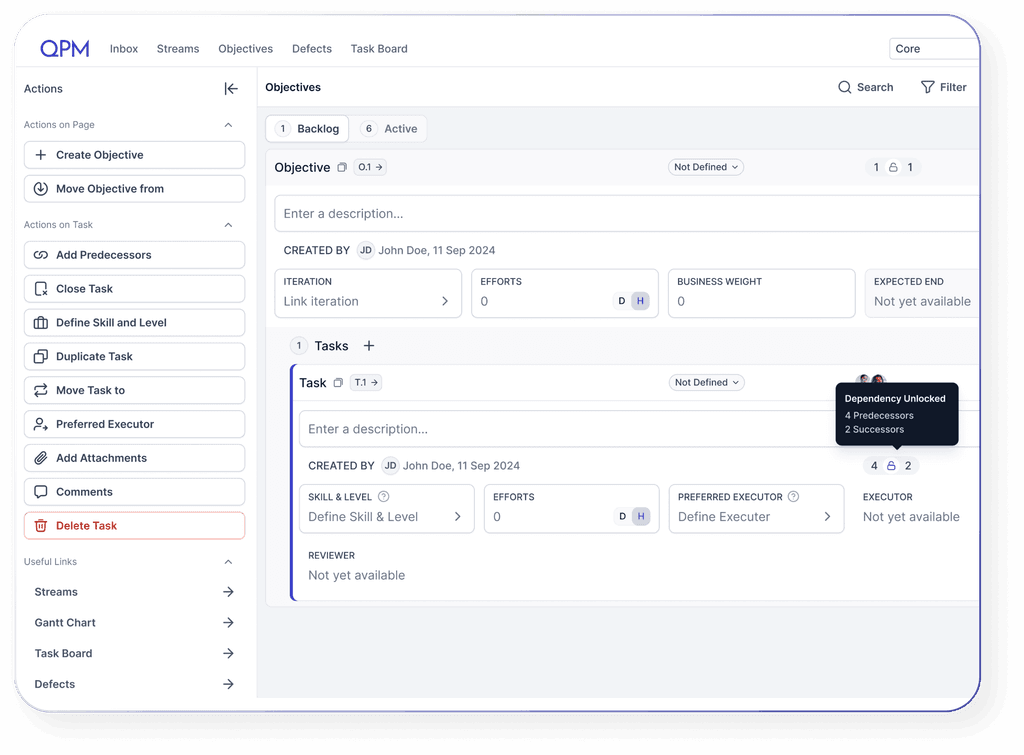The width and height of the screenshot is (1024, 755).
Task: Collapse the Actions sidebar with the collapse icon
Action: tap(231, 88)
